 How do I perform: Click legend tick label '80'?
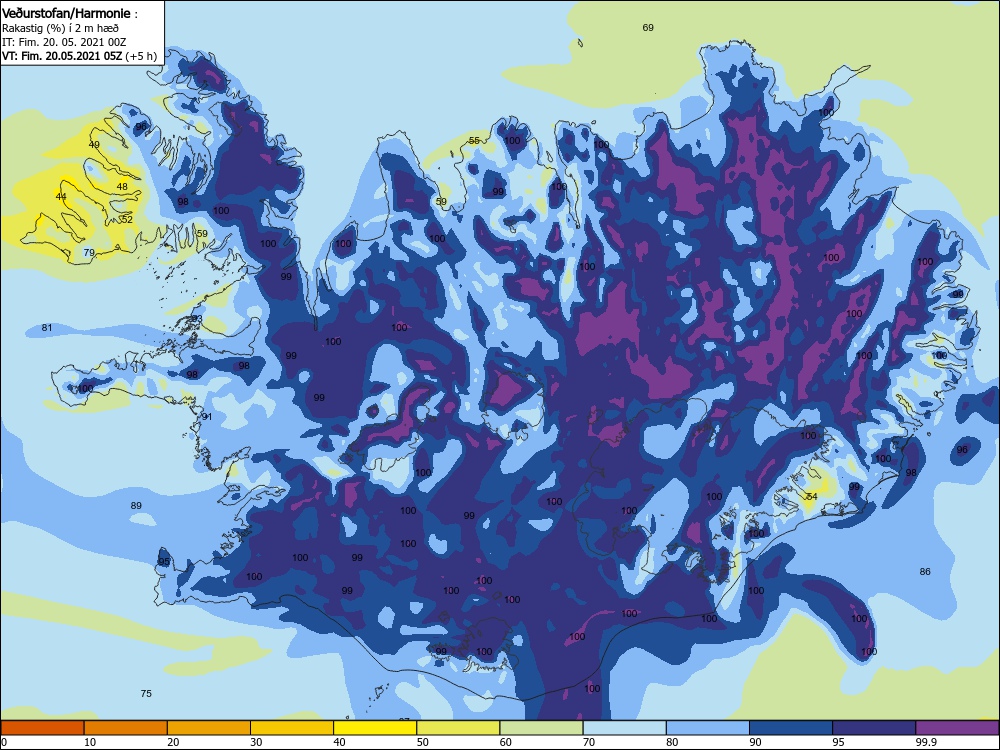(673, 742)
